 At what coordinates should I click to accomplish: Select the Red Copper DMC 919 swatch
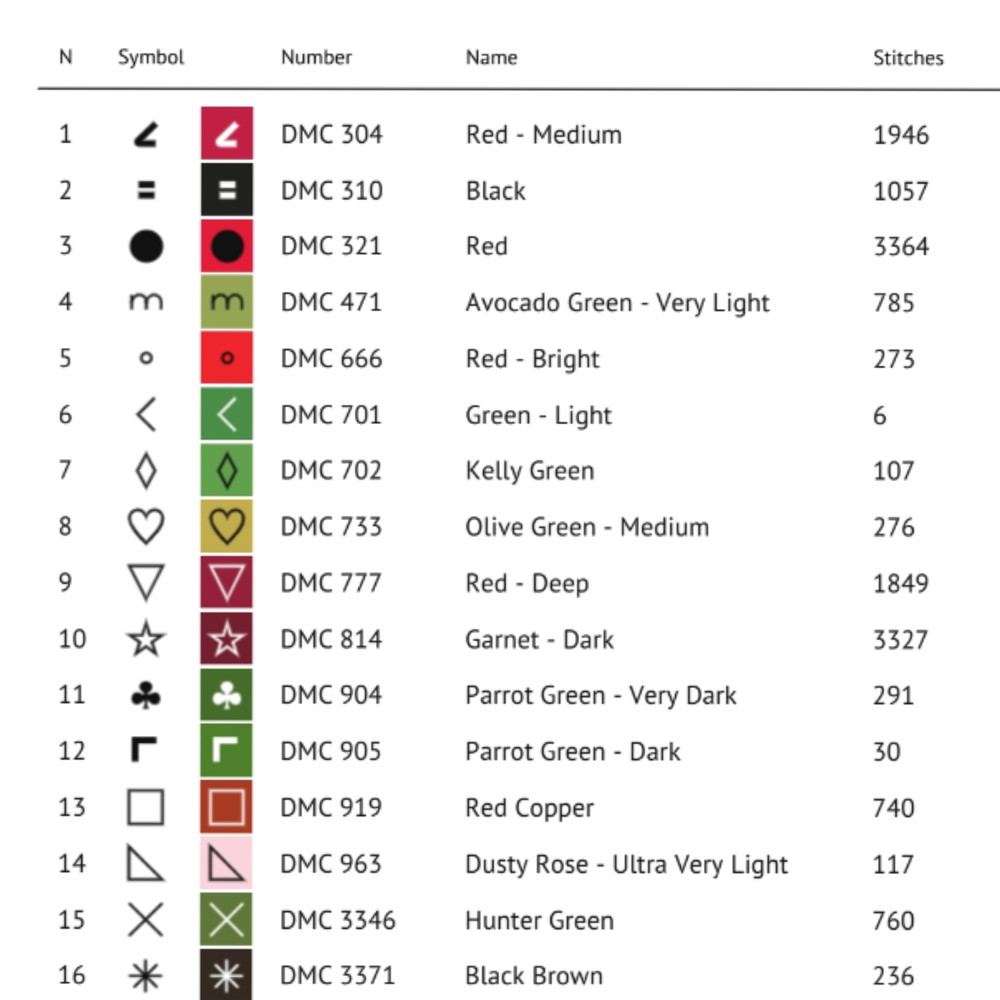(x=227, y=808)
